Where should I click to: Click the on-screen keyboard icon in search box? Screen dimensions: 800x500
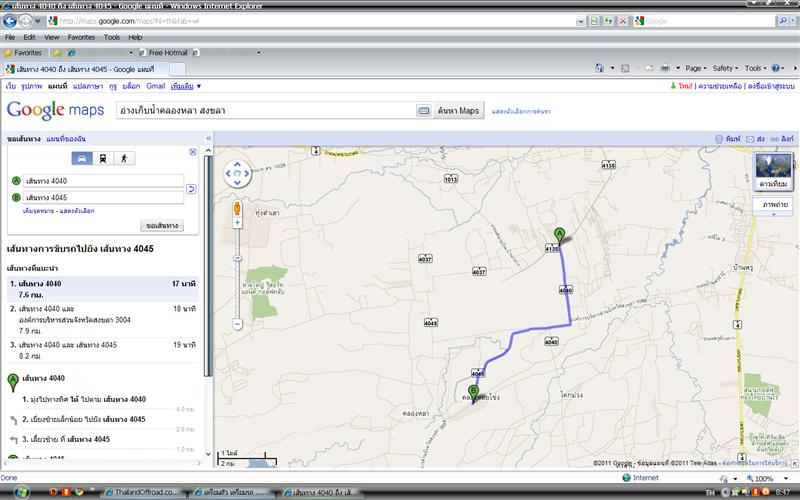coord(423,111)
